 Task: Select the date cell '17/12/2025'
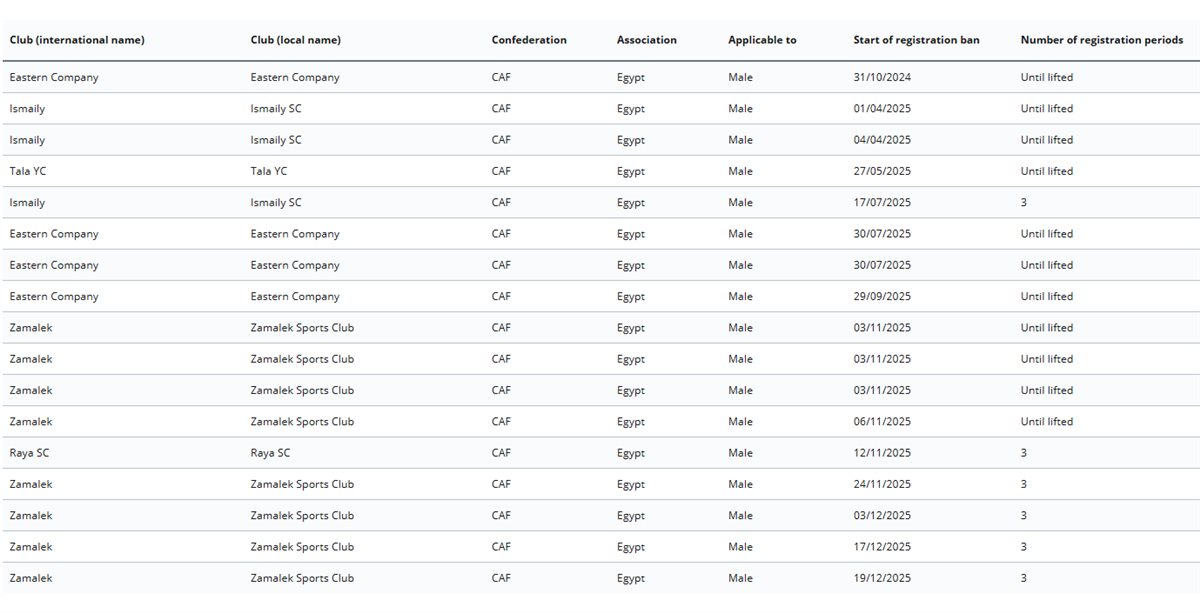[x=882, y=547]
